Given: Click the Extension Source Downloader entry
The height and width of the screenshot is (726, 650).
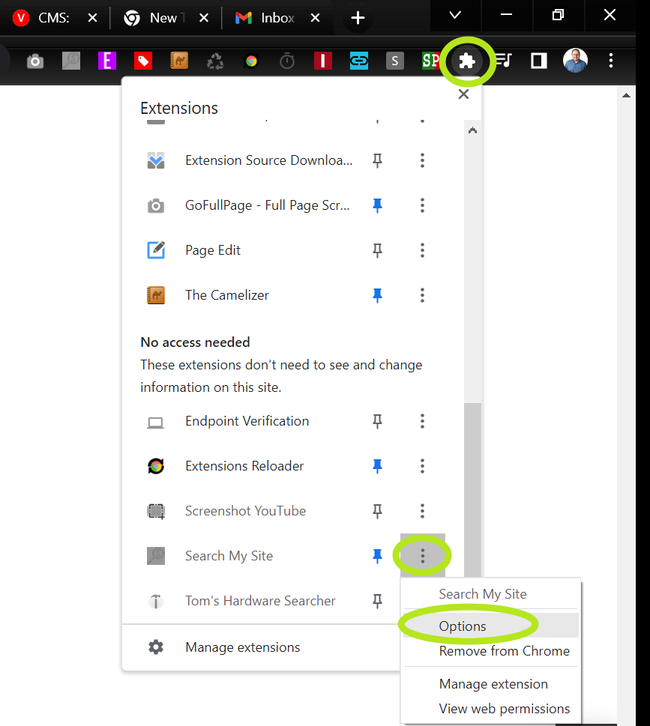Looking at the screenshot, I should (250, 161).
